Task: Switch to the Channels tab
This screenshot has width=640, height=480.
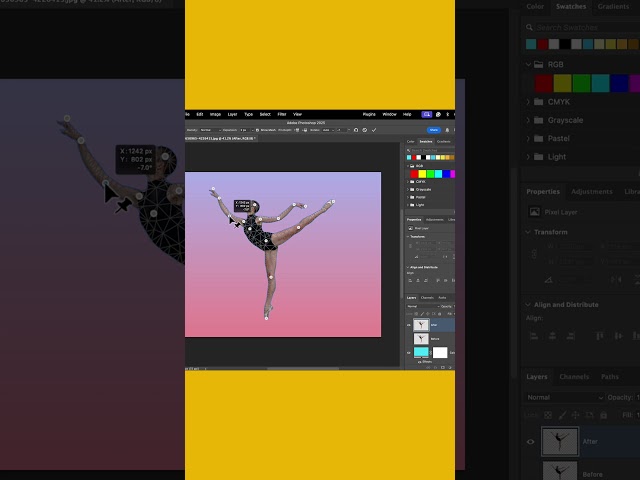Action: 427,298
